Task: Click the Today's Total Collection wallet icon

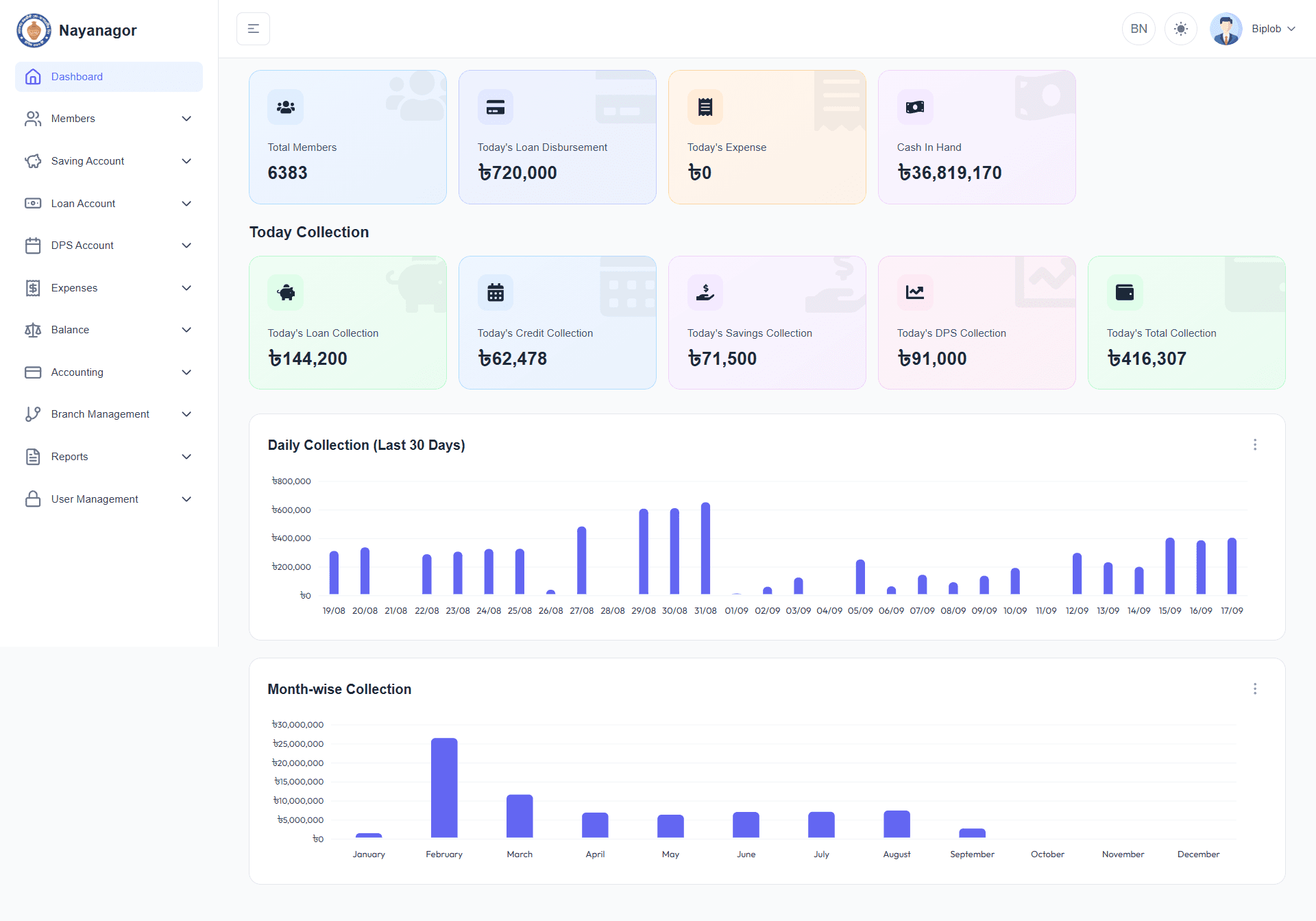Action: [x=1125, y=293]
